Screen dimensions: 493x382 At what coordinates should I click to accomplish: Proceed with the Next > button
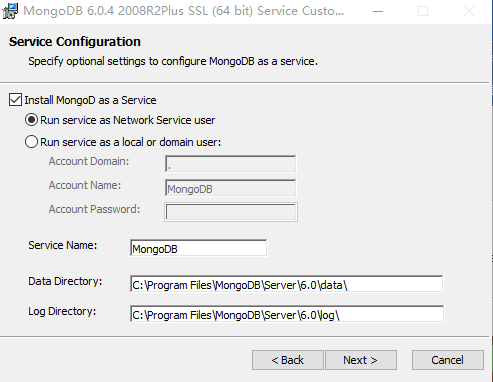click(361, 360)
